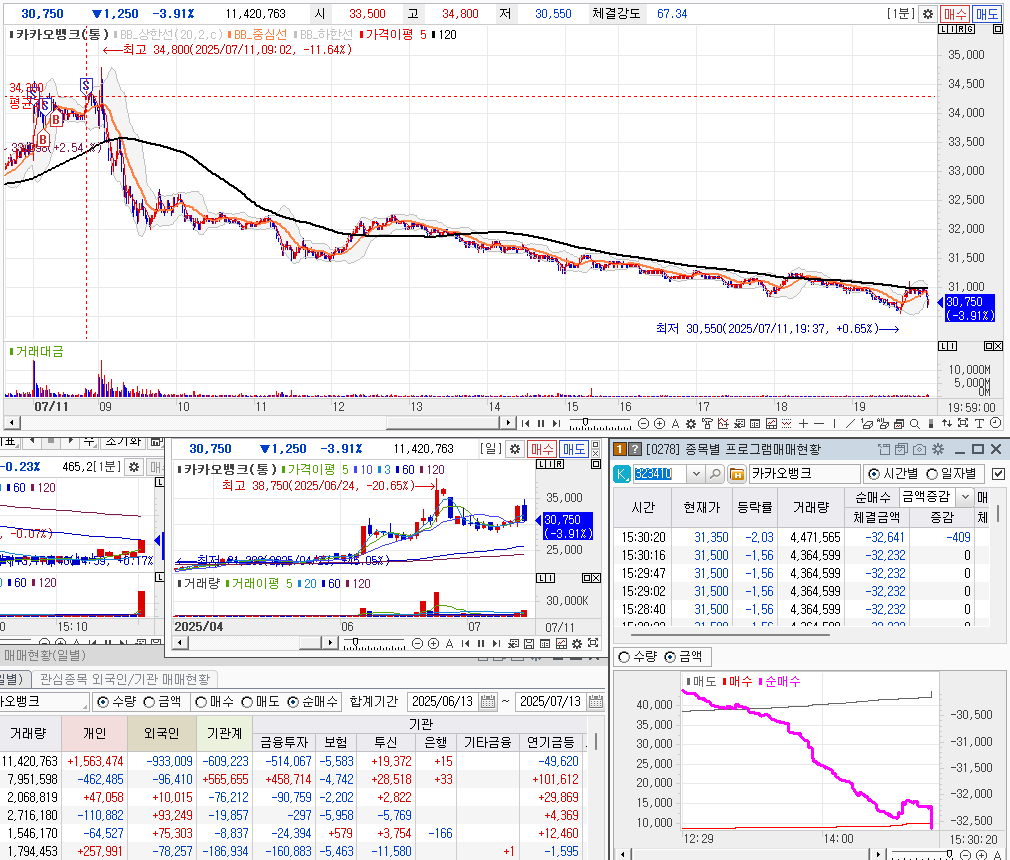This screenshot has width=1010, height=860.
Task: Click the 기관계 column header
Action: (224, 733)
